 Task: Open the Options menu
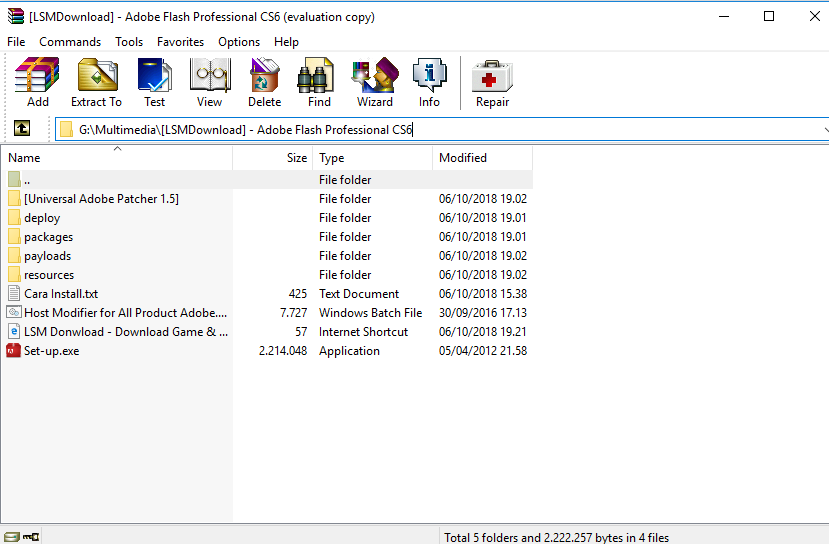click(x=239, y=42)
